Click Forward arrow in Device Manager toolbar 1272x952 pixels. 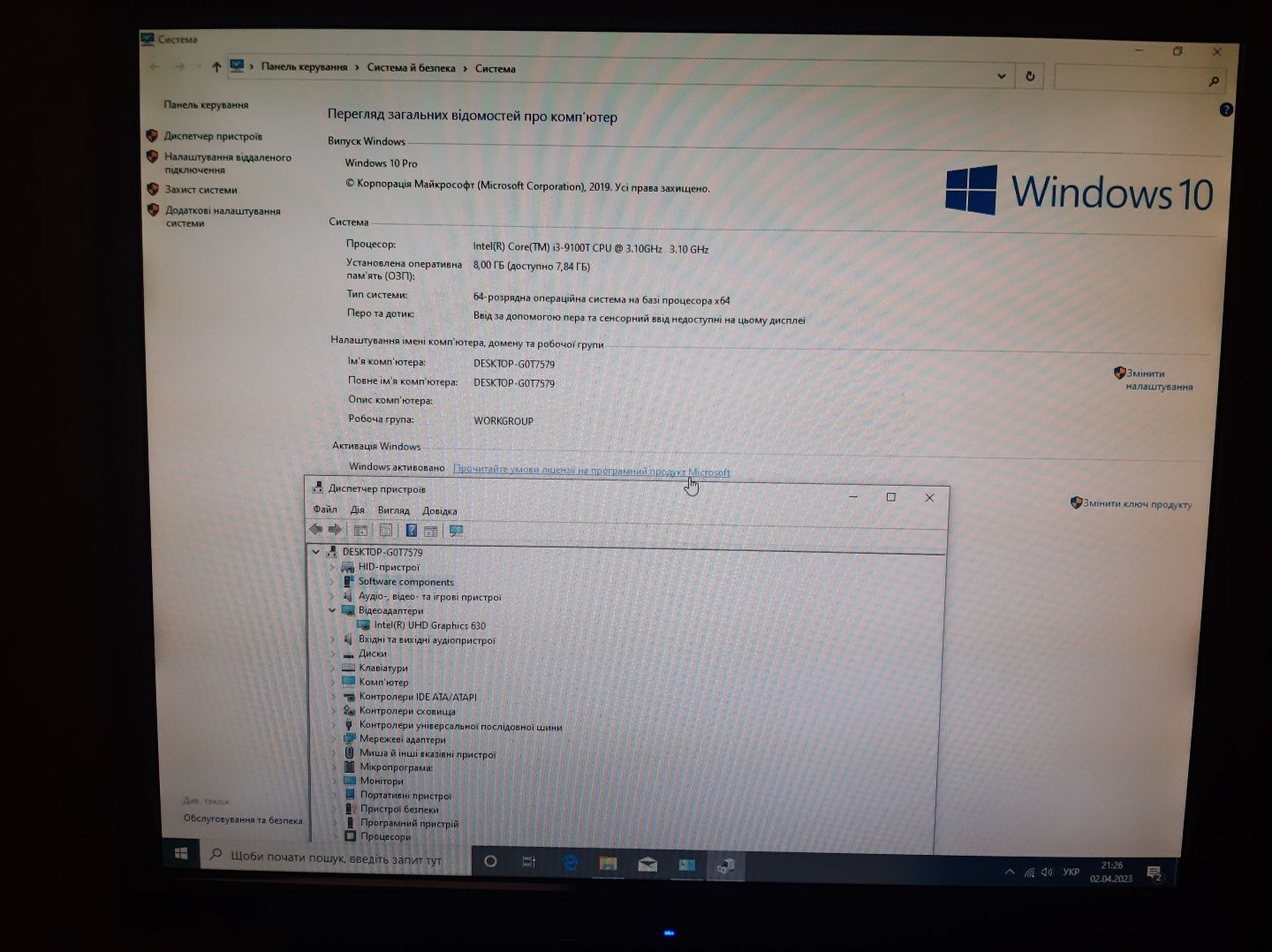pyautogui.click(x=335, y=530)
